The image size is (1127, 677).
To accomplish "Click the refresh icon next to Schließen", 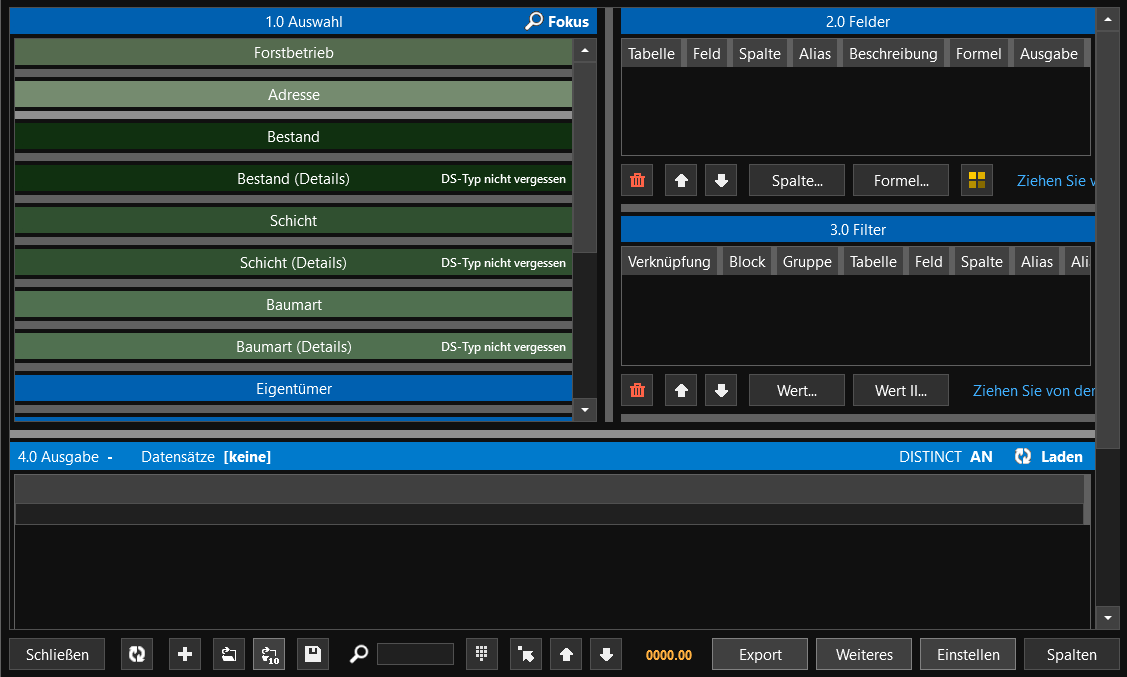I will click(137, 654).
